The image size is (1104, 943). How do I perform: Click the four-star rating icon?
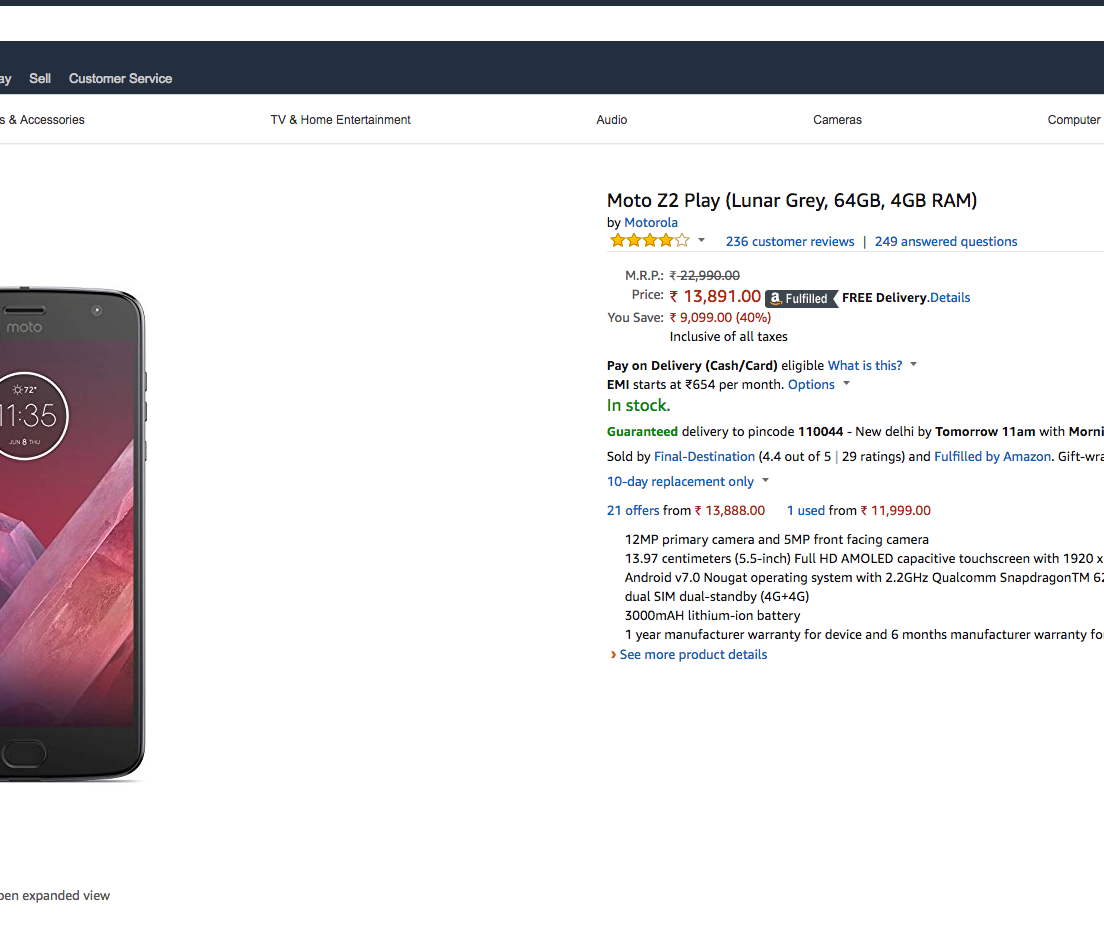pyautogui.click(x=649, y=241)
